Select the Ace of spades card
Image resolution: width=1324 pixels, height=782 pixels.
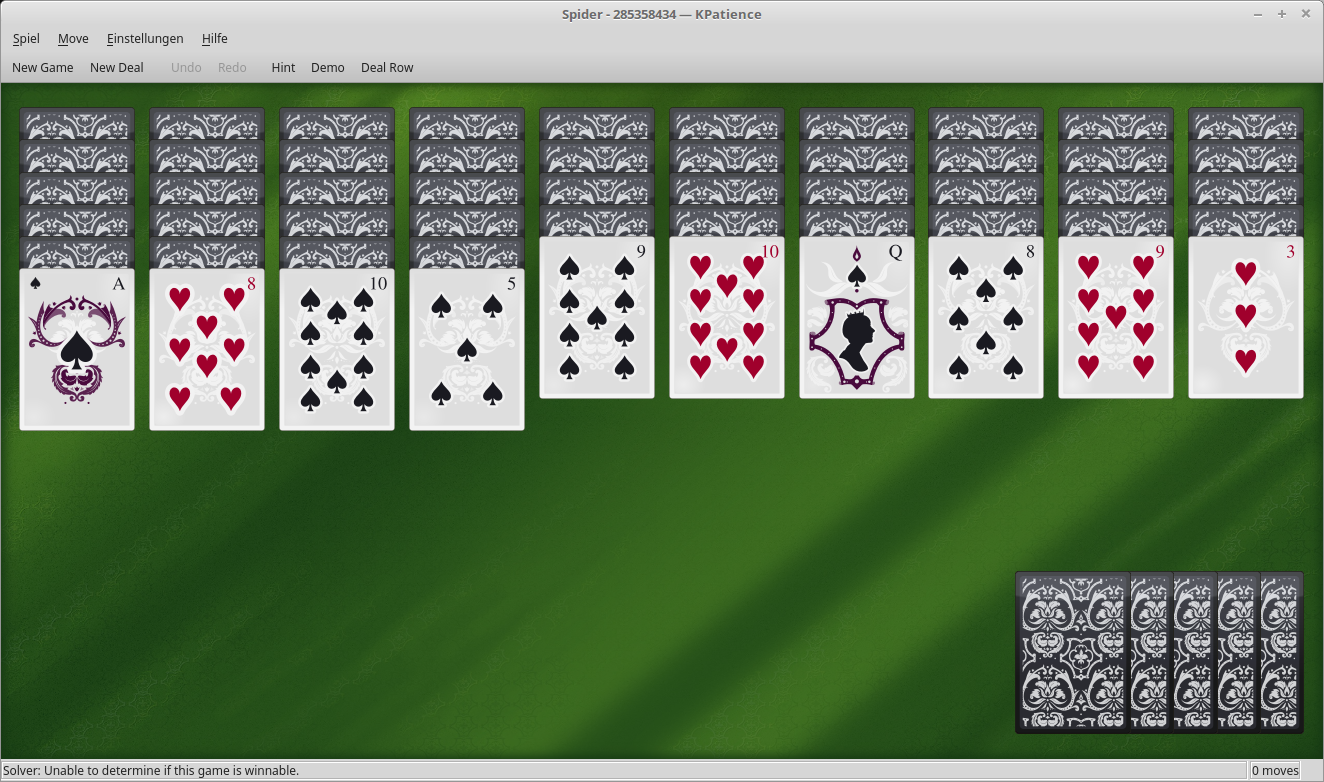click(x=77, y=349)
